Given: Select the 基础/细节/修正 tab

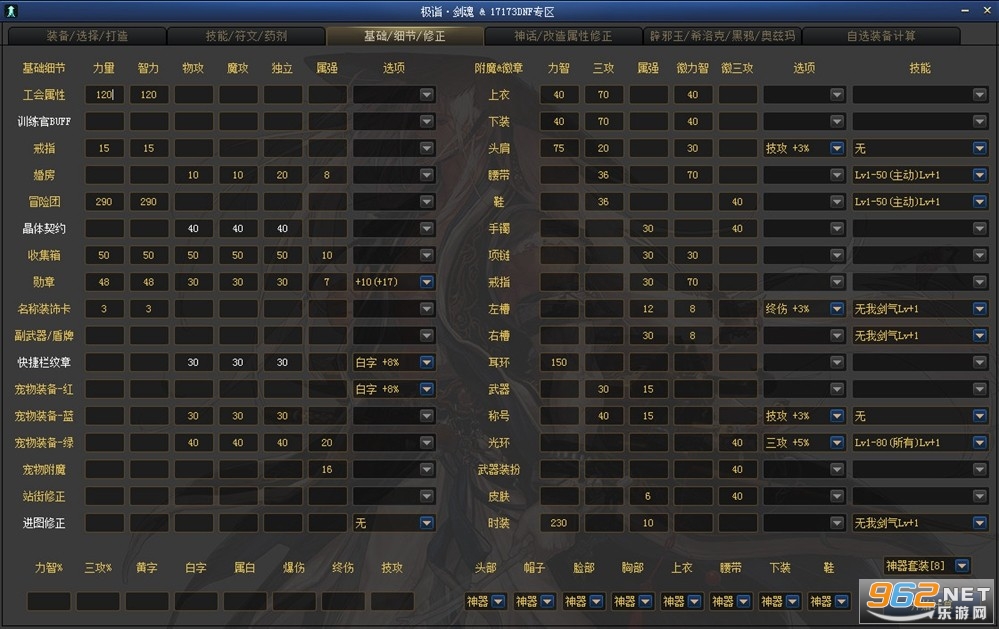Looking at the screenshot, I should click(x=405, y=36).
